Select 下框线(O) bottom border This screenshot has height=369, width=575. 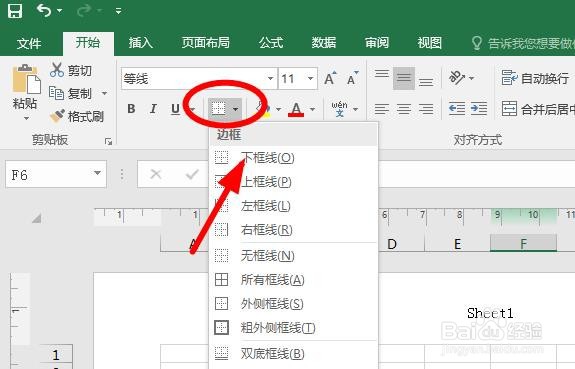click(293, 158)
